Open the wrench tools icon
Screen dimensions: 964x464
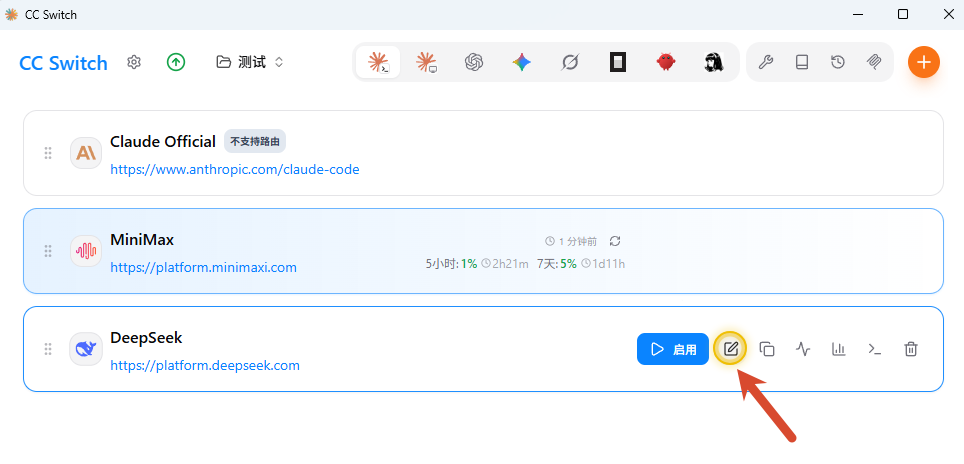pos(765,62)
